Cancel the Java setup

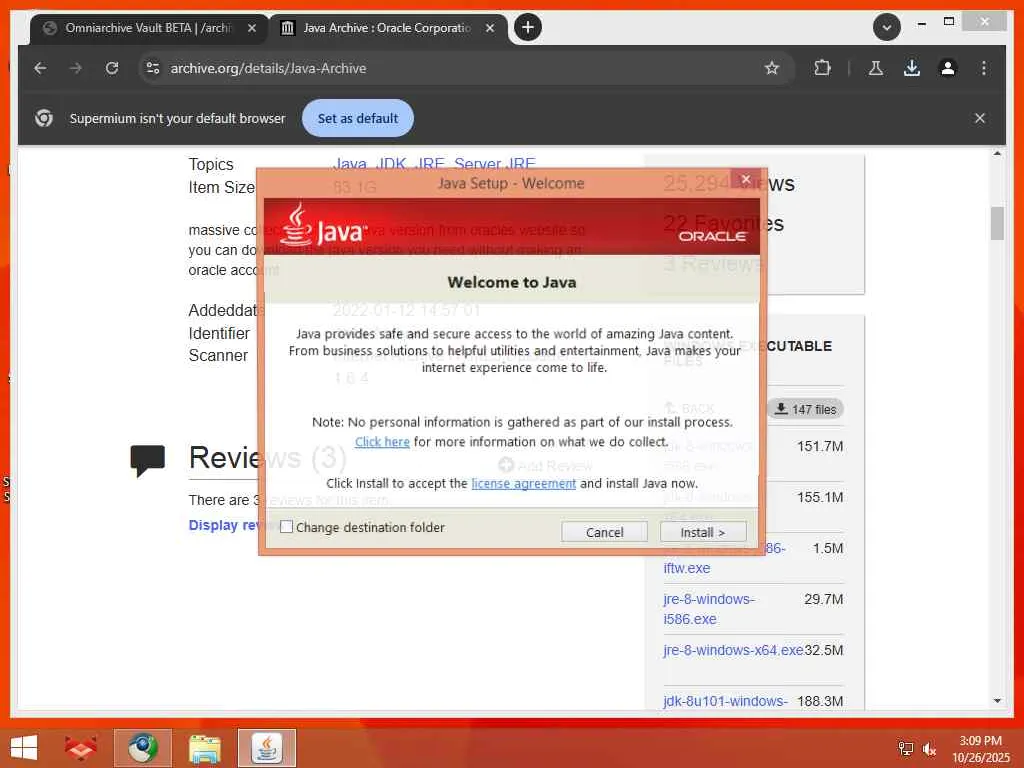[x=604, y=532]
